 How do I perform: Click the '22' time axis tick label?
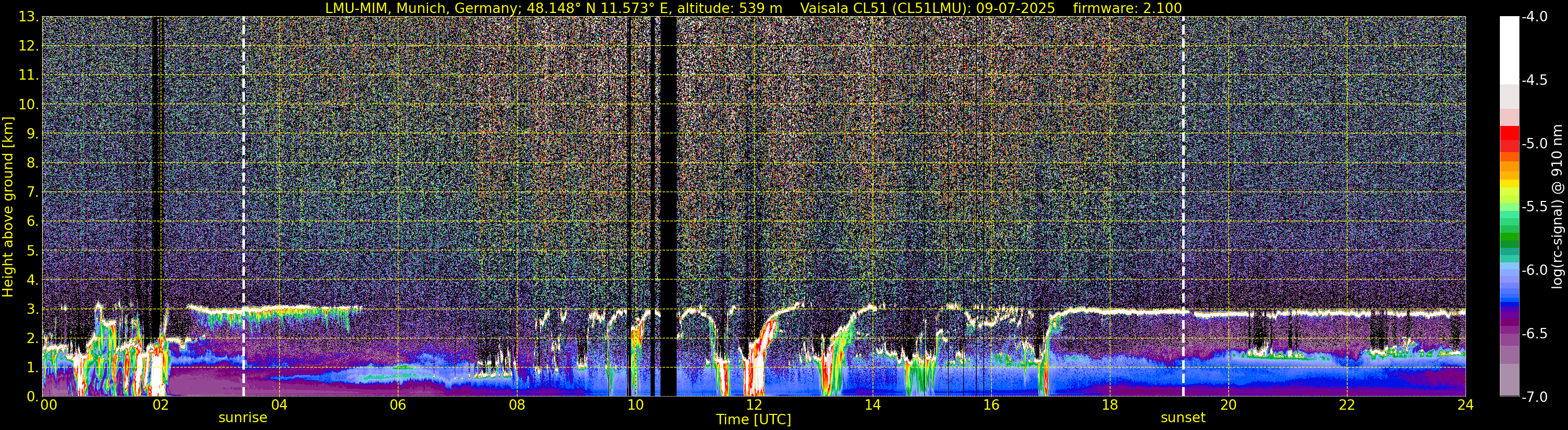point(1347,405)
